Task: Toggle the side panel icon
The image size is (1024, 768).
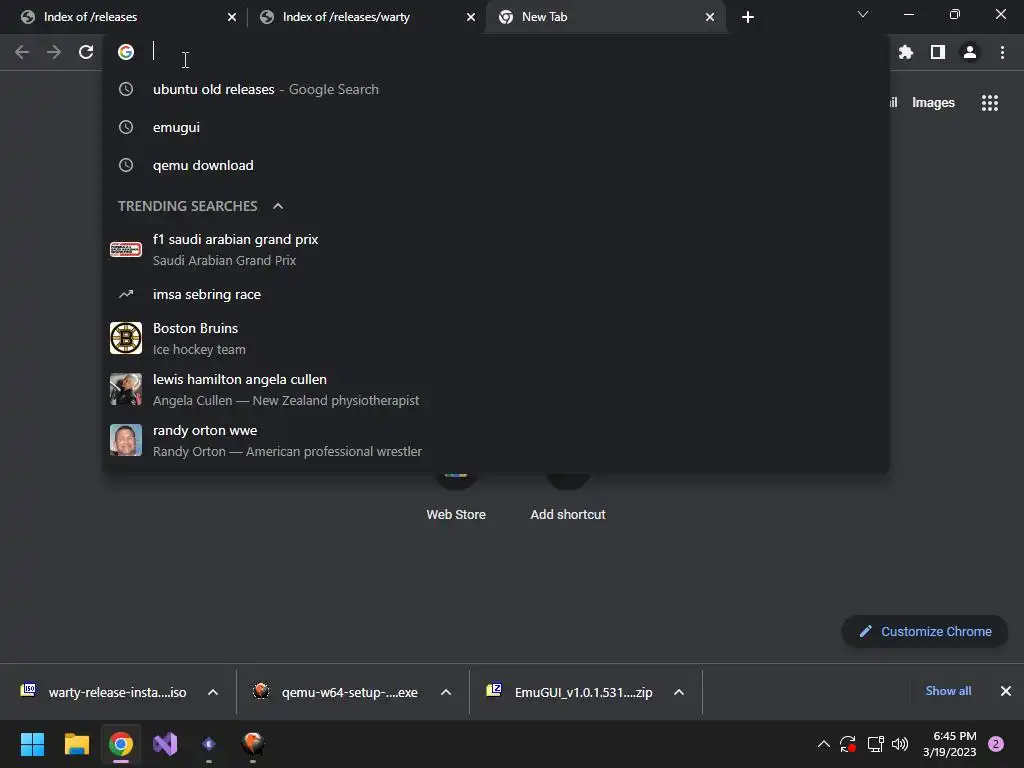Action: point(938,52)
